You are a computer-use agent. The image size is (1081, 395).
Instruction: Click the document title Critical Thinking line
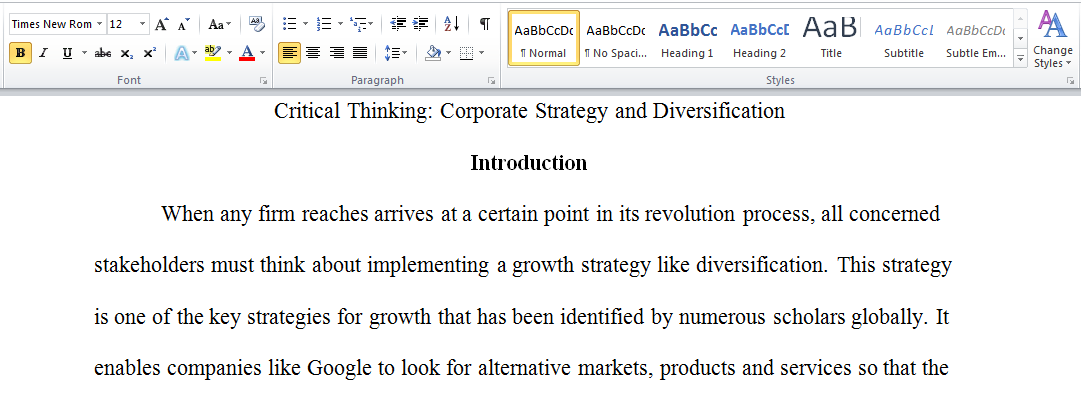coord(529,111)
